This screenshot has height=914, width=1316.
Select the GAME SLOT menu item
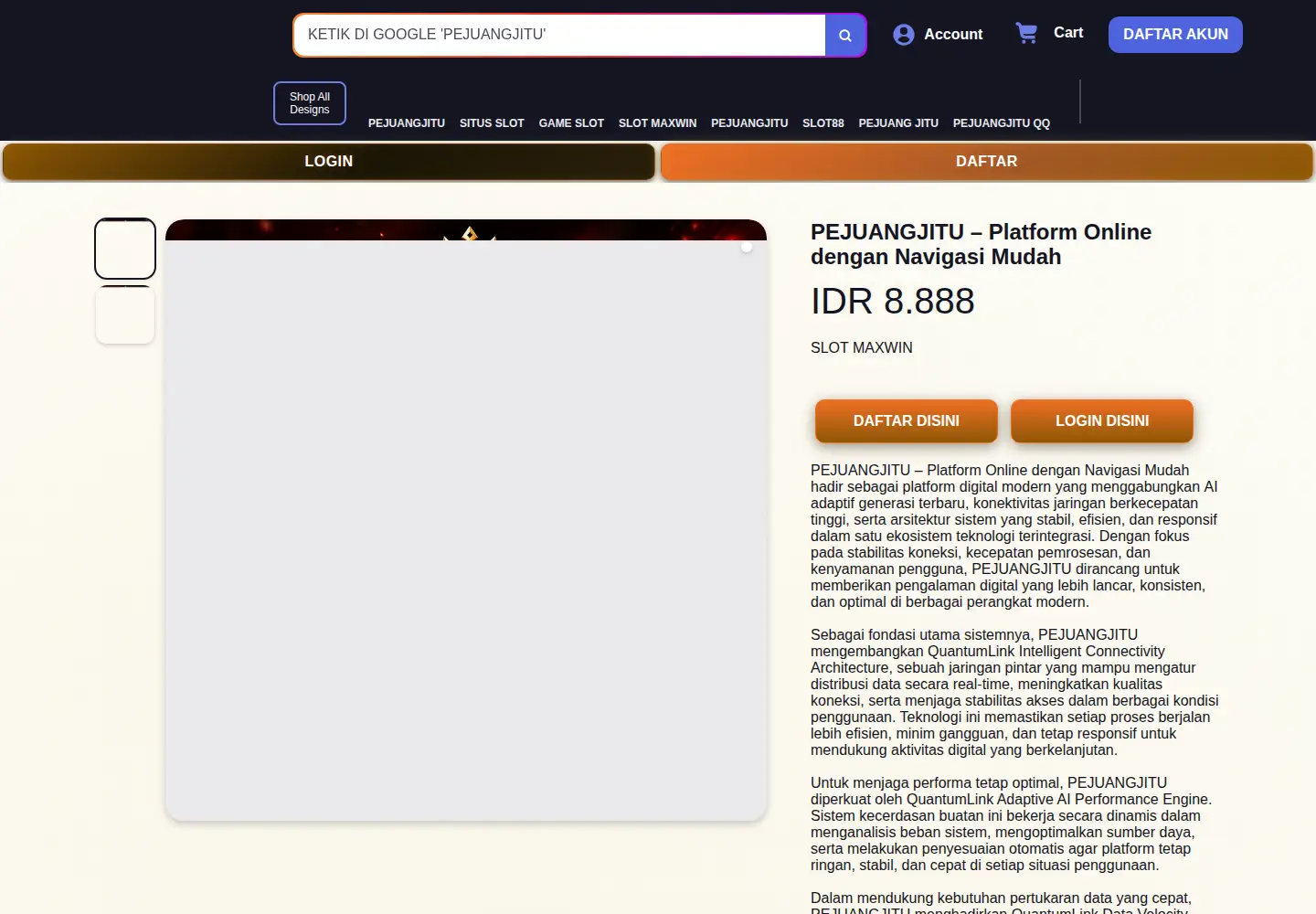tap(571, 123)
